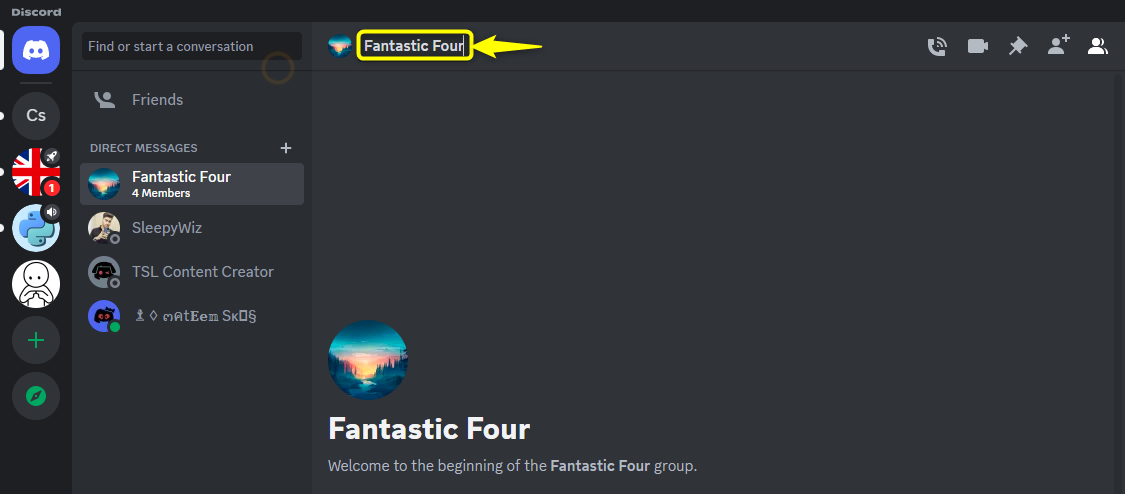Open the Friends tab
This screenshot has height=494, width=1125.
coord(192,100)
